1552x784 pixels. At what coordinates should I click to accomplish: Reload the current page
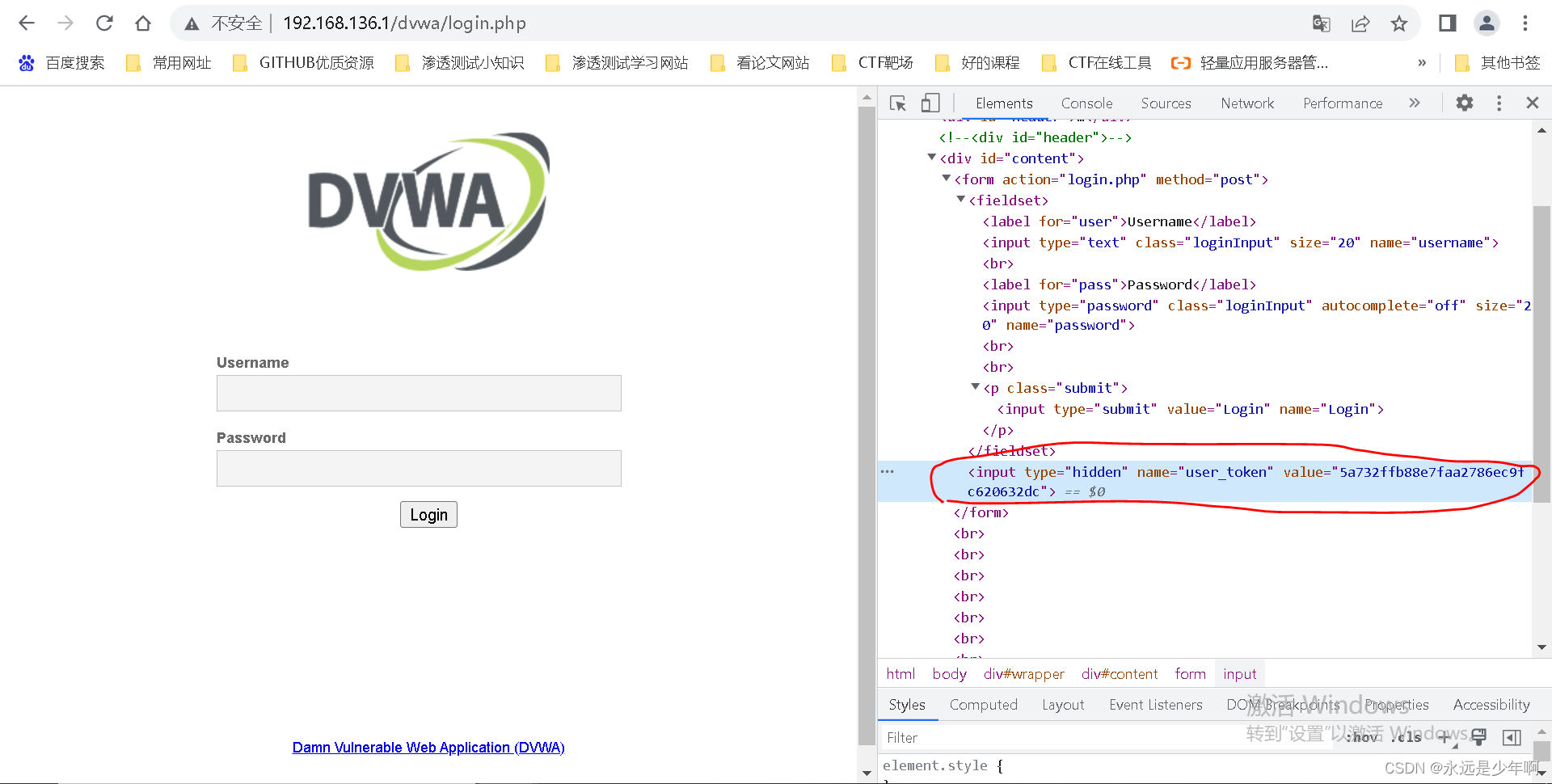(104, 23)
